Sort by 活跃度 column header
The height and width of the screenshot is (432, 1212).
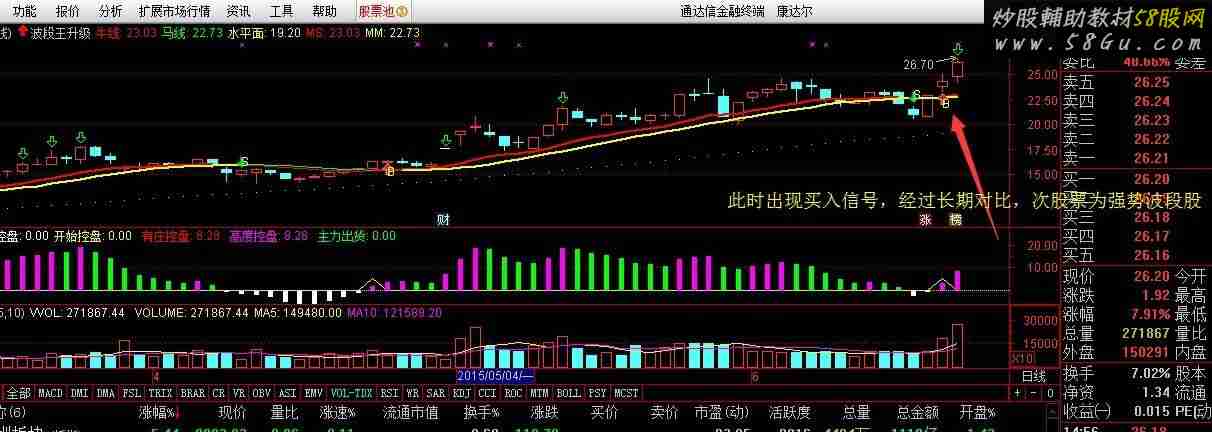[x=789, y=411]
